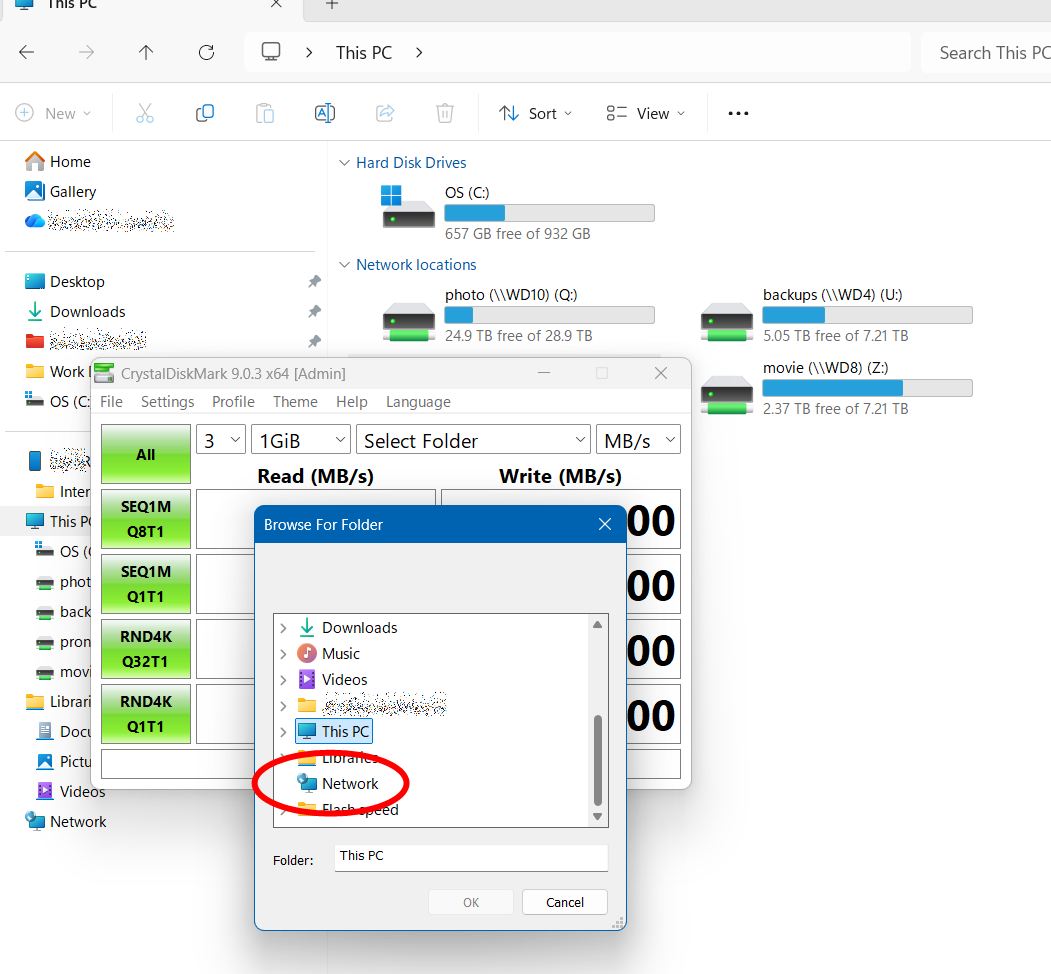Click This PC in the address breadcrumb

[364, 52]
